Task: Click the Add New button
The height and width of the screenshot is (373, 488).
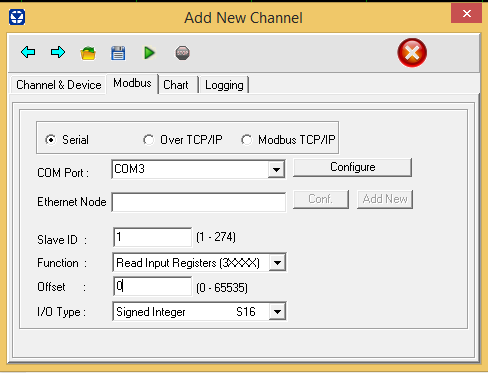Action: tap(385, 199)
